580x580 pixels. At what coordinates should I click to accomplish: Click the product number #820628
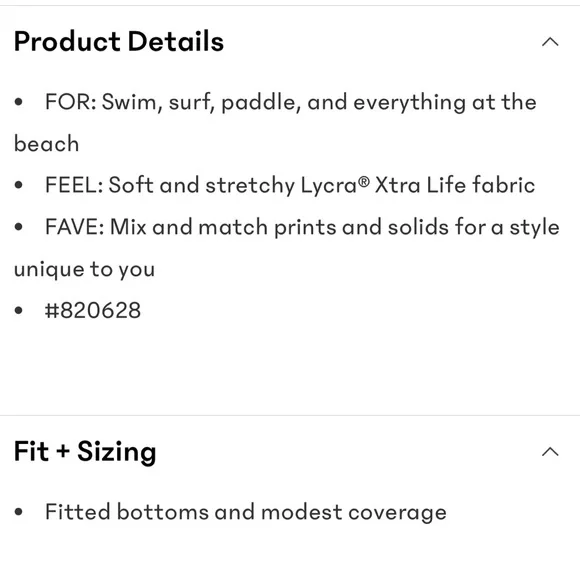(92, 310)
